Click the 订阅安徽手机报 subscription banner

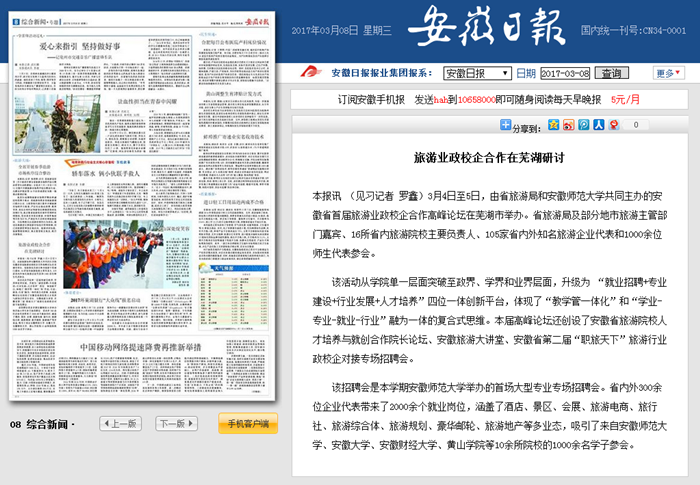(489, 100)
